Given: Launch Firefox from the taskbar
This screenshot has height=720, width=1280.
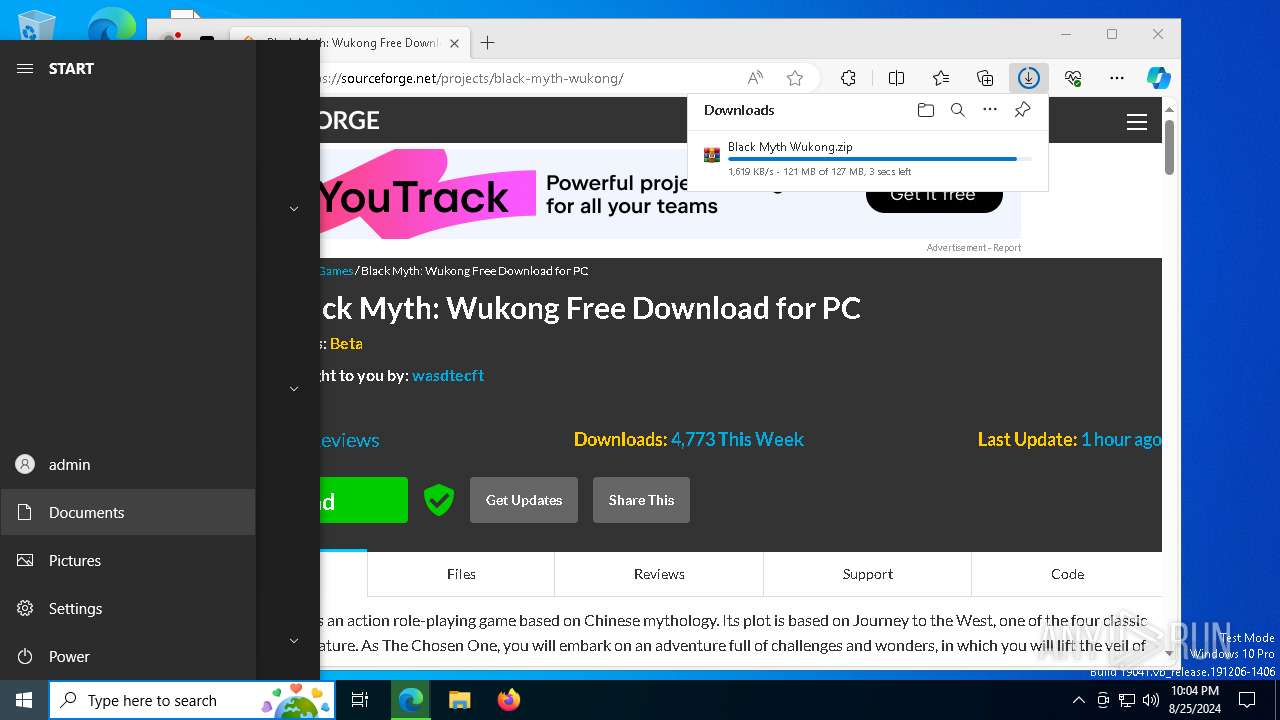Looking at the screenshot, I should (509, 700).
